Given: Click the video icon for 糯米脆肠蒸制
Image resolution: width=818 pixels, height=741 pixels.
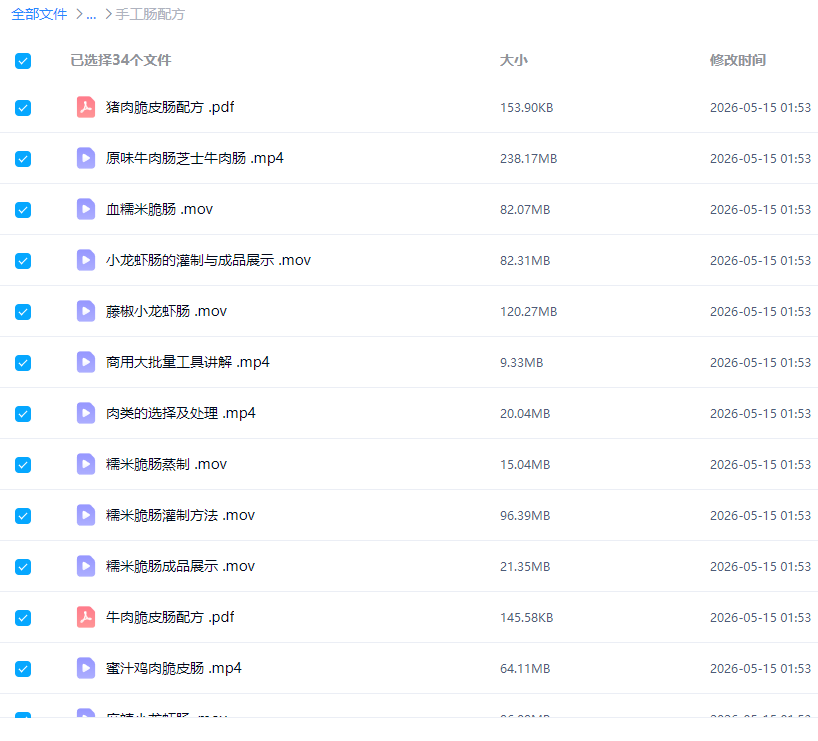Looking at the screenshot, I should (x=86, y=464).
